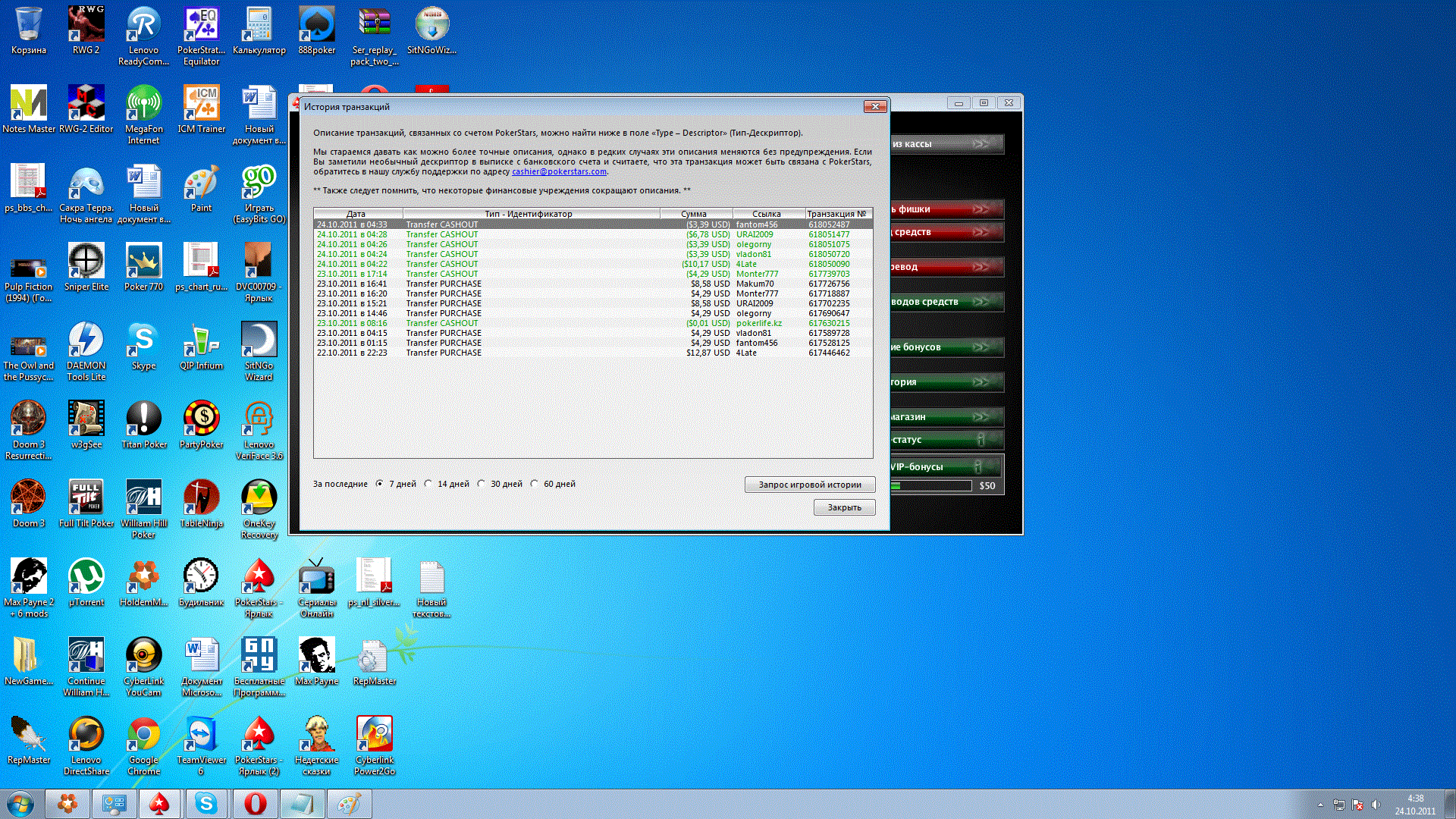Open the TableNinja desktop icon
Screen dimensions: 1456x819
tap(201, 497)
